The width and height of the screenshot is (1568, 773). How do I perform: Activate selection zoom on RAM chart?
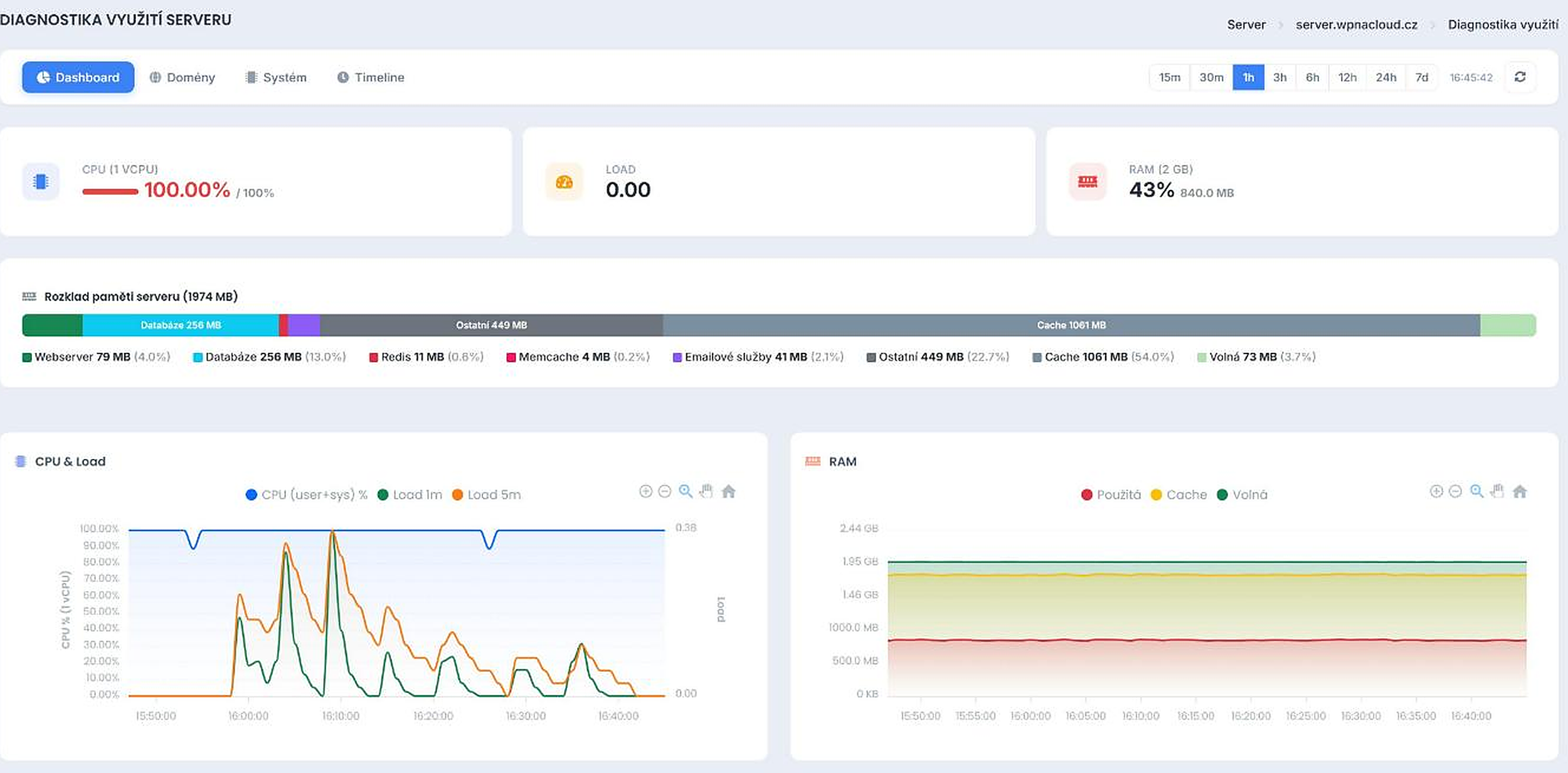(1477, 492)
